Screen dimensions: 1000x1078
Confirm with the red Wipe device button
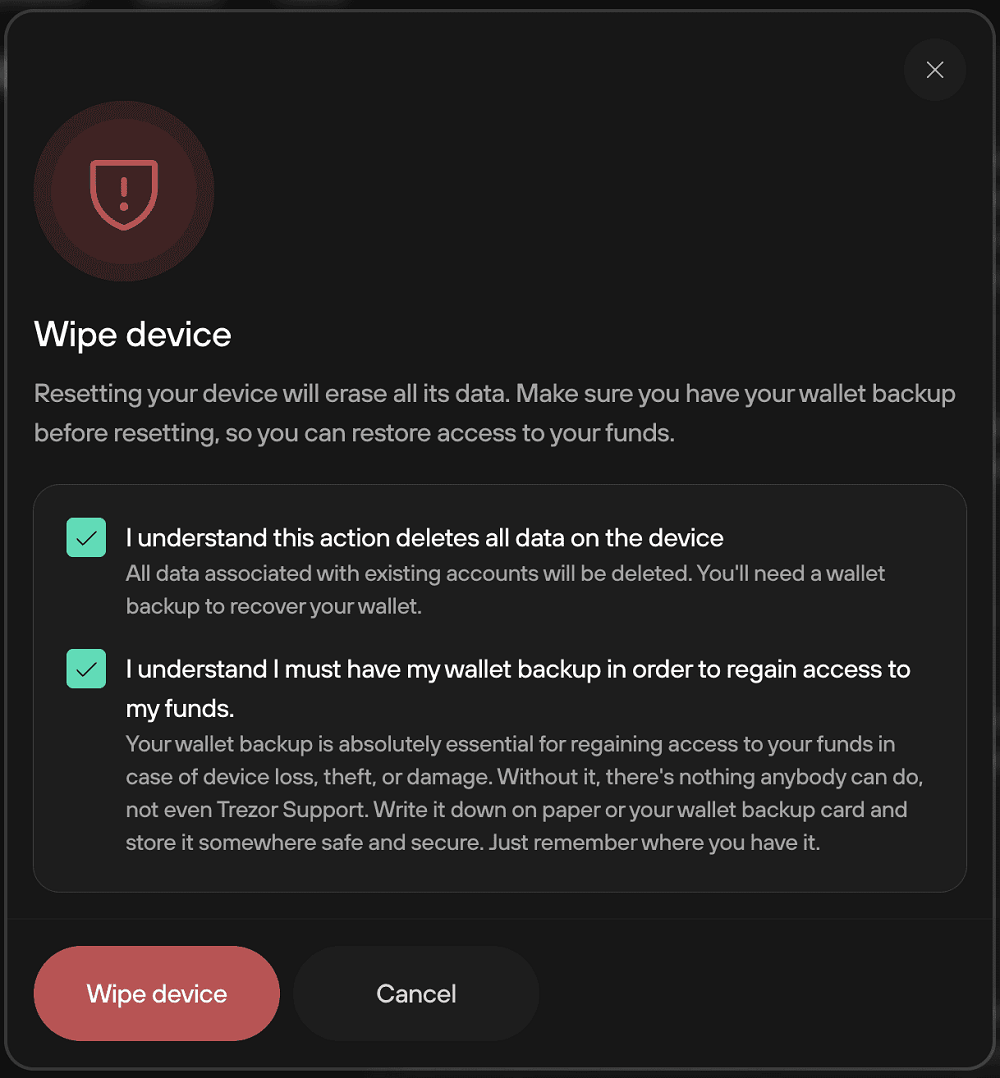point(157,993)
